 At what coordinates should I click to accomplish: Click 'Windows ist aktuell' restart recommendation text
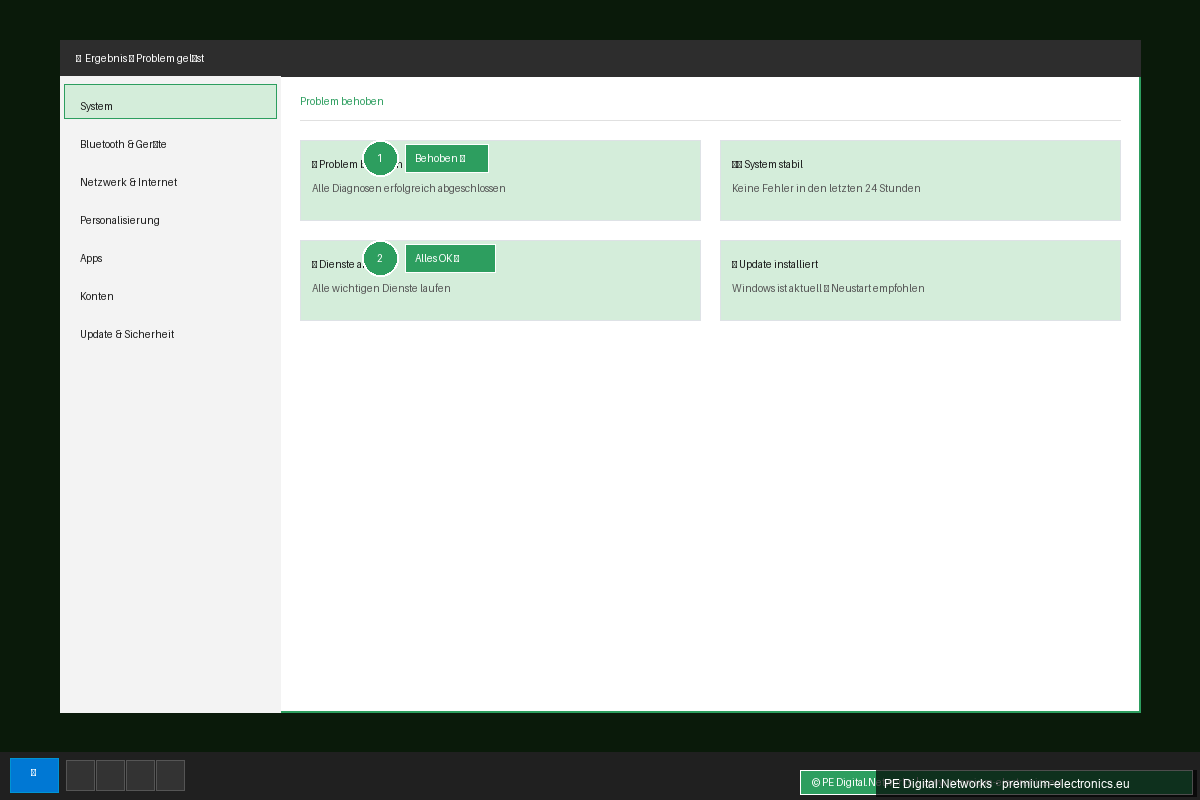(x=828, y=288)
